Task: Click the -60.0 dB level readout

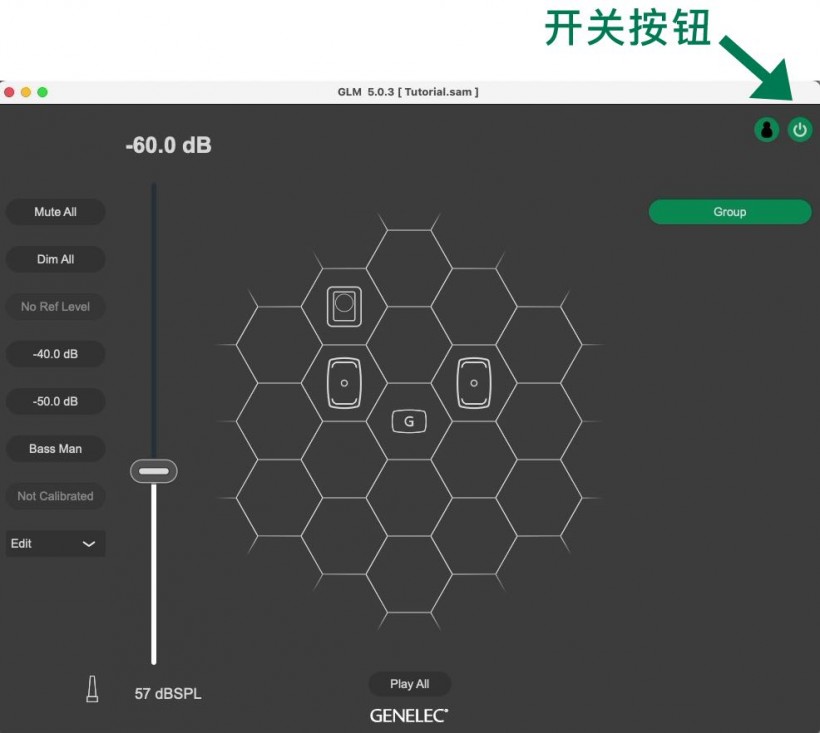Action: pyautogui.click(x=168, y=145)
